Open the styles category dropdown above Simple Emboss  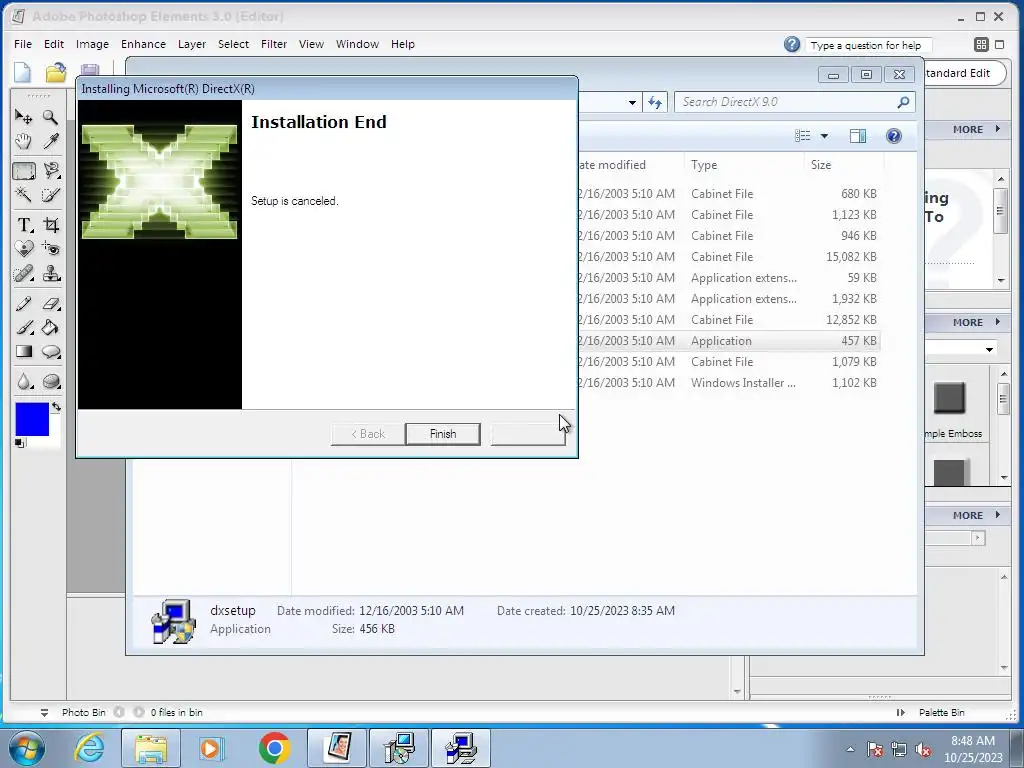pos(989,349)
